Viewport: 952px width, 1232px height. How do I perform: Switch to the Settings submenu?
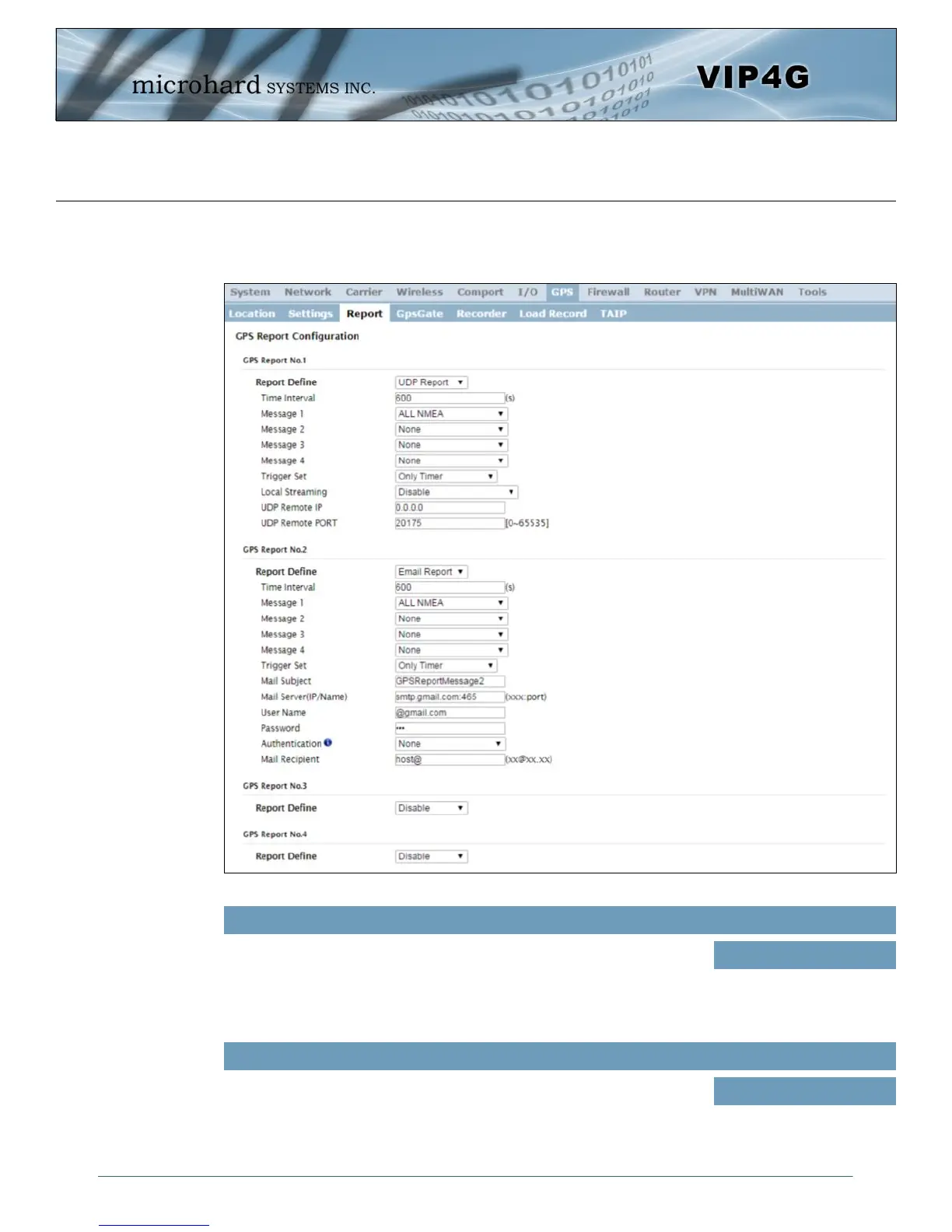pyautogui.click(x=310, y=313)
